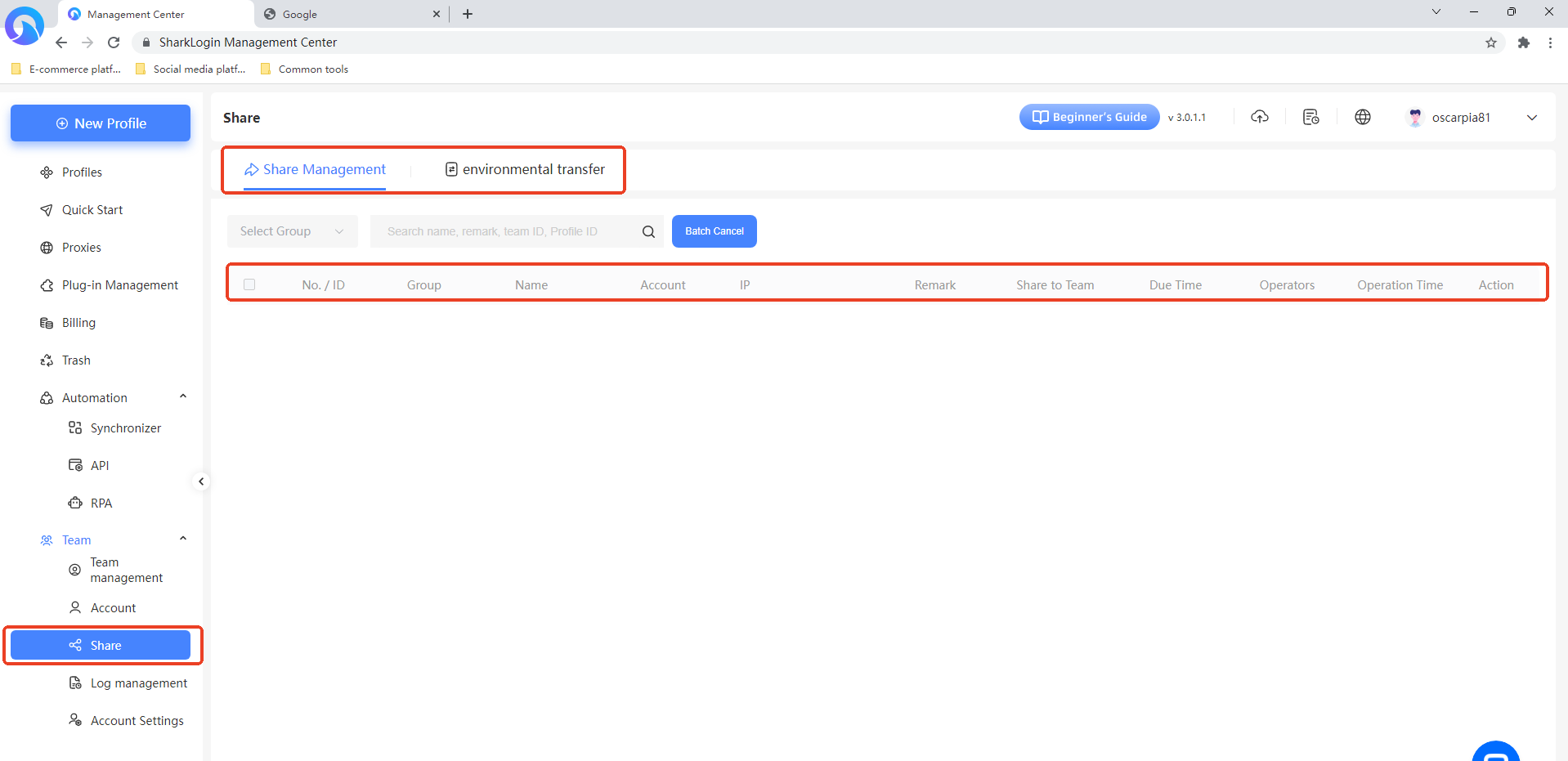
Task: Click the browser extensions puzzle icon
Action: tap(1524, 43)
